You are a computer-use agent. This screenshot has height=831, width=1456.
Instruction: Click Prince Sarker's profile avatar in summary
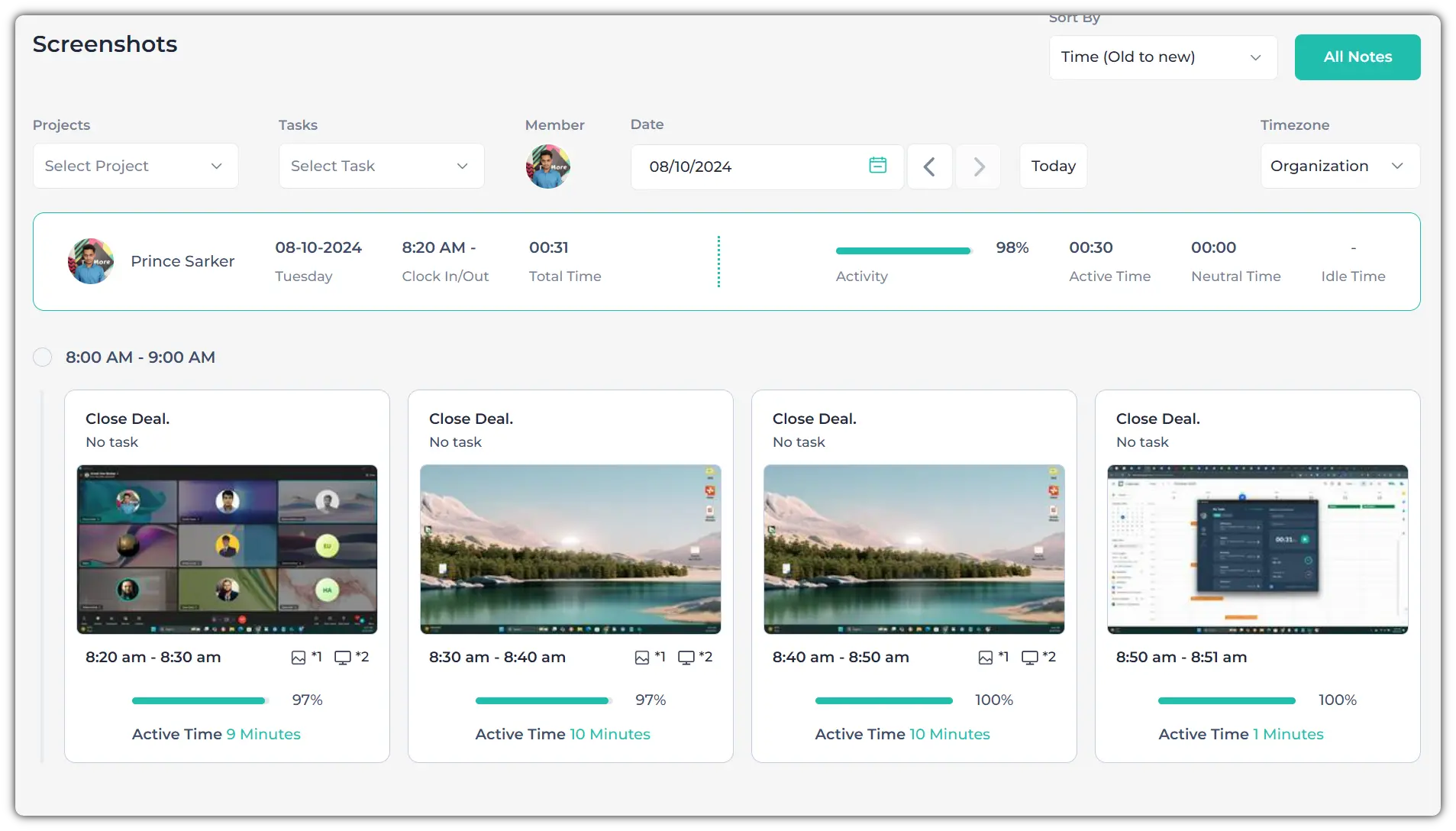91,261
